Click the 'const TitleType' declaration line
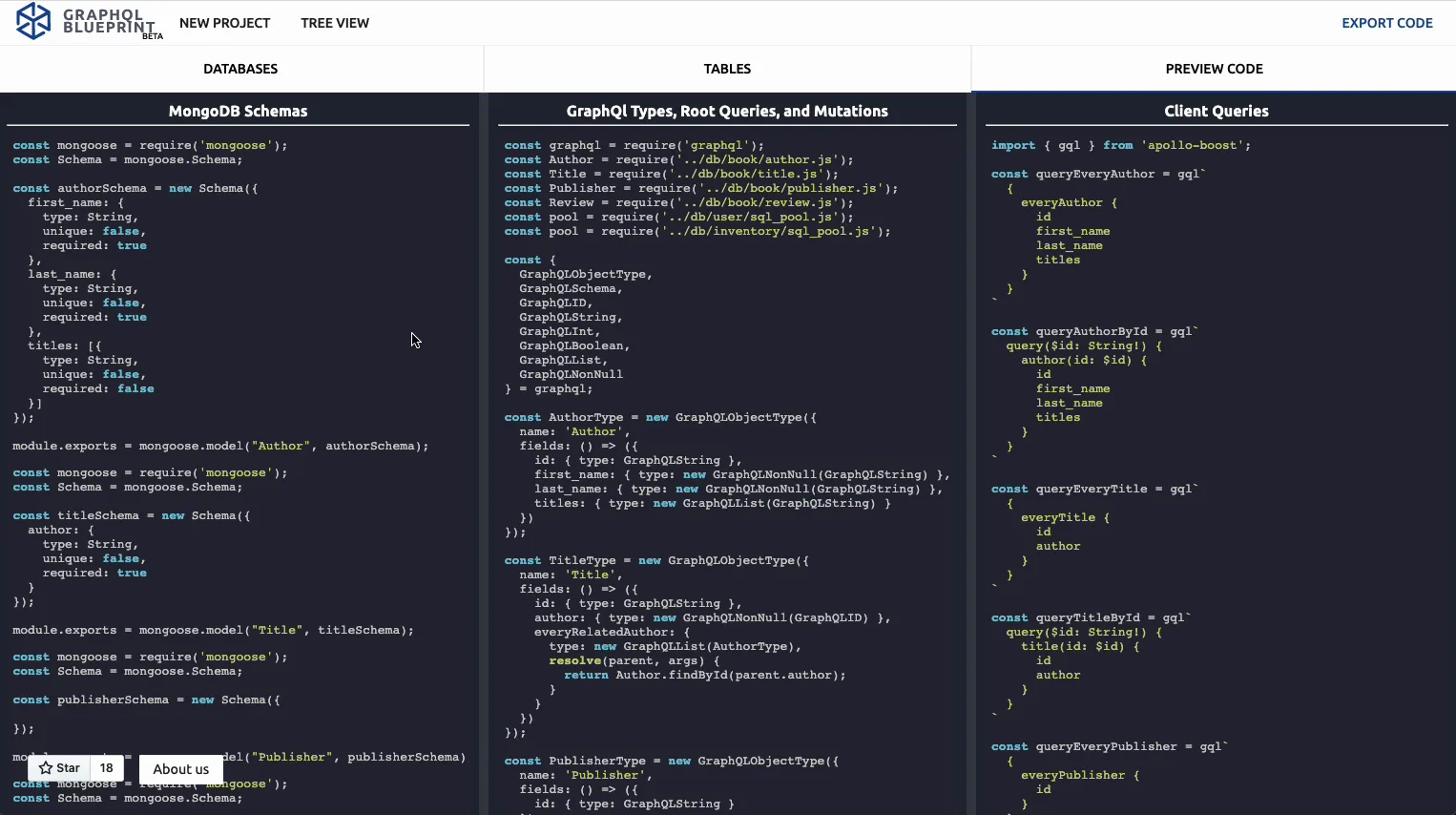Viewport: 1456px width, 815px height. point(656,561)
